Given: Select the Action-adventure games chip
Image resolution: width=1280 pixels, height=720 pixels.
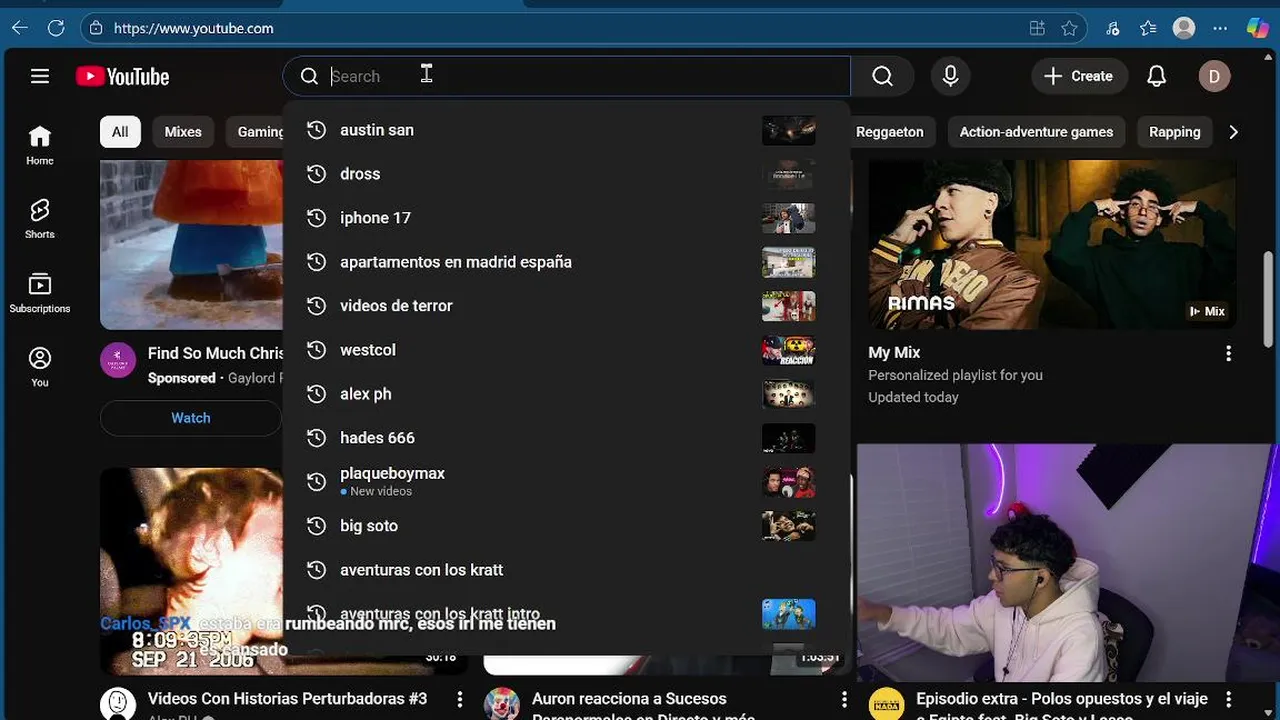Looking at the screenshot, I should click(1036, 132).
